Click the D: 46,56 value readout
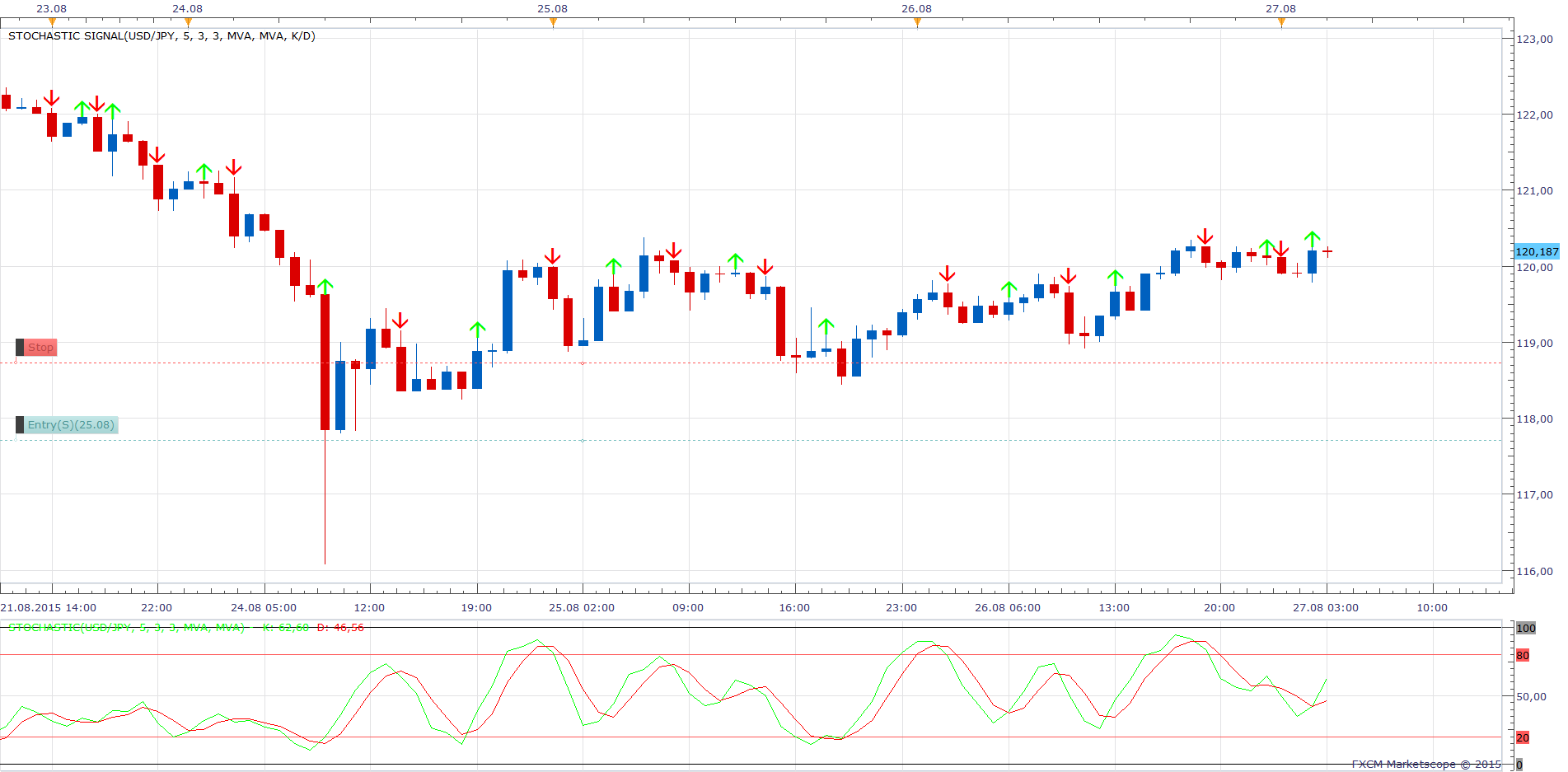The height and width of the screenshot is (772, 1568). [x=340, y=628]
